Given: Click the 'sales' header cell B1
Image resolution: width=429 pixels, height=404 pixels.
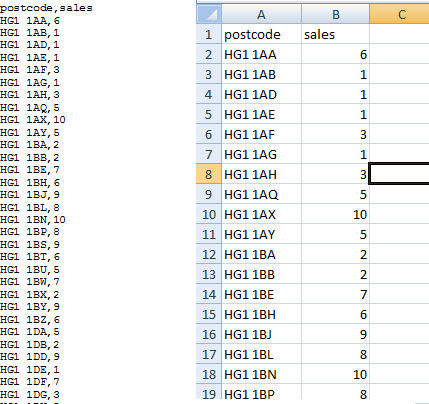Looking at the screenshot, I should 336,34.
